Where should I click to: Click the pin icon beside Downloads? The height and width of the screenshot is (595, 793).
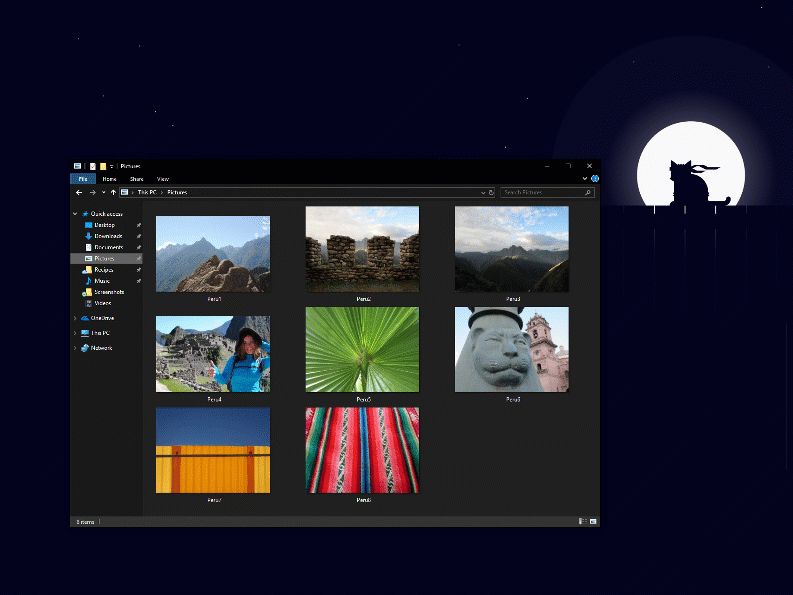click(139, 236)
